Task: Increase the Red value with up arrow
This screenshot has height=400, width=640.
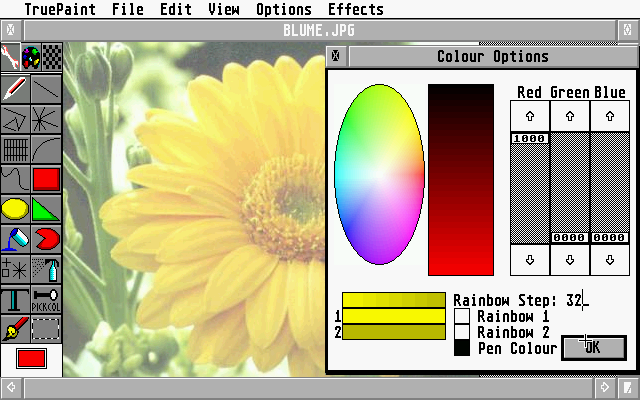Action: (530, 116)
